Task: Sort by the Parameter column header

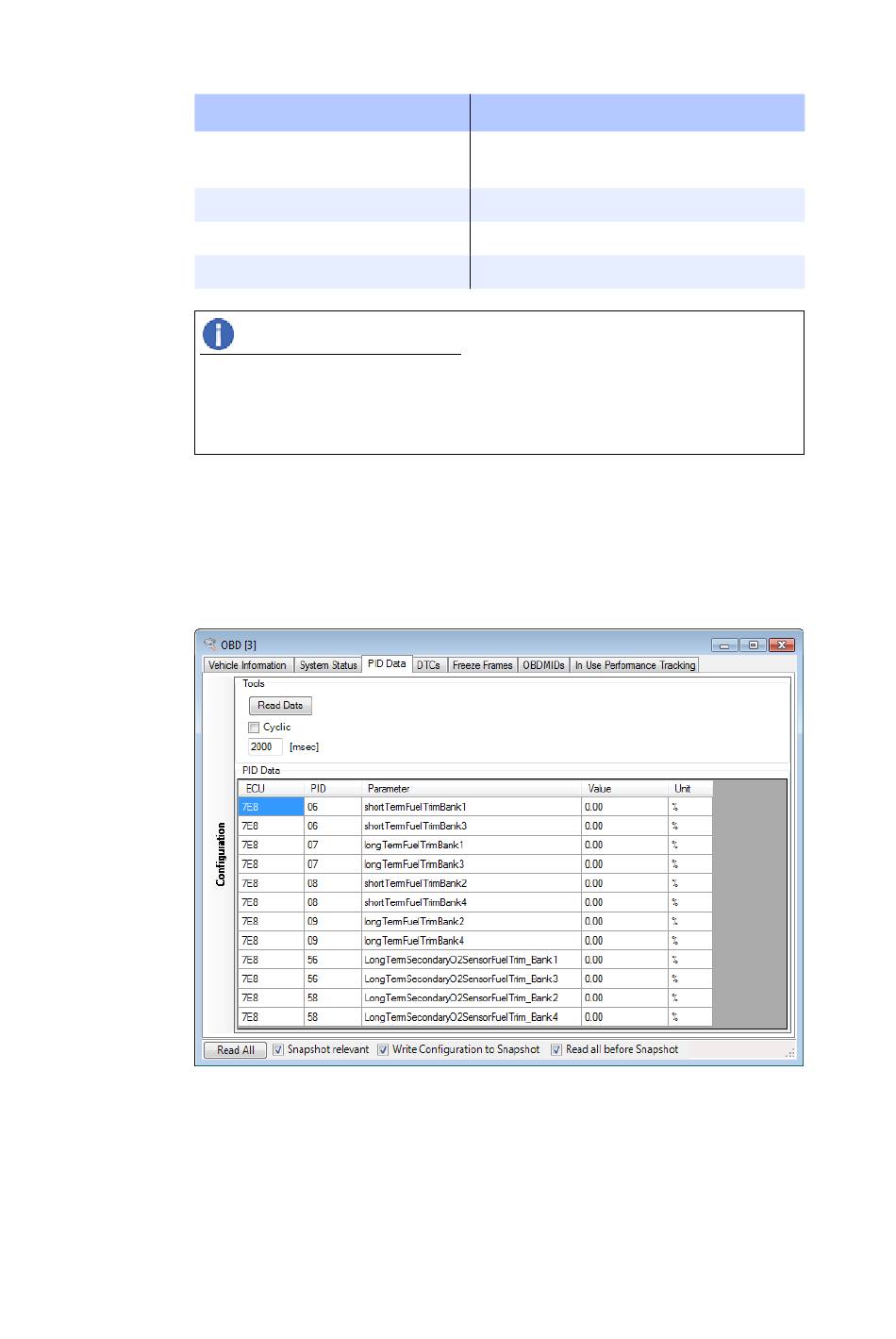Action: 472,789
